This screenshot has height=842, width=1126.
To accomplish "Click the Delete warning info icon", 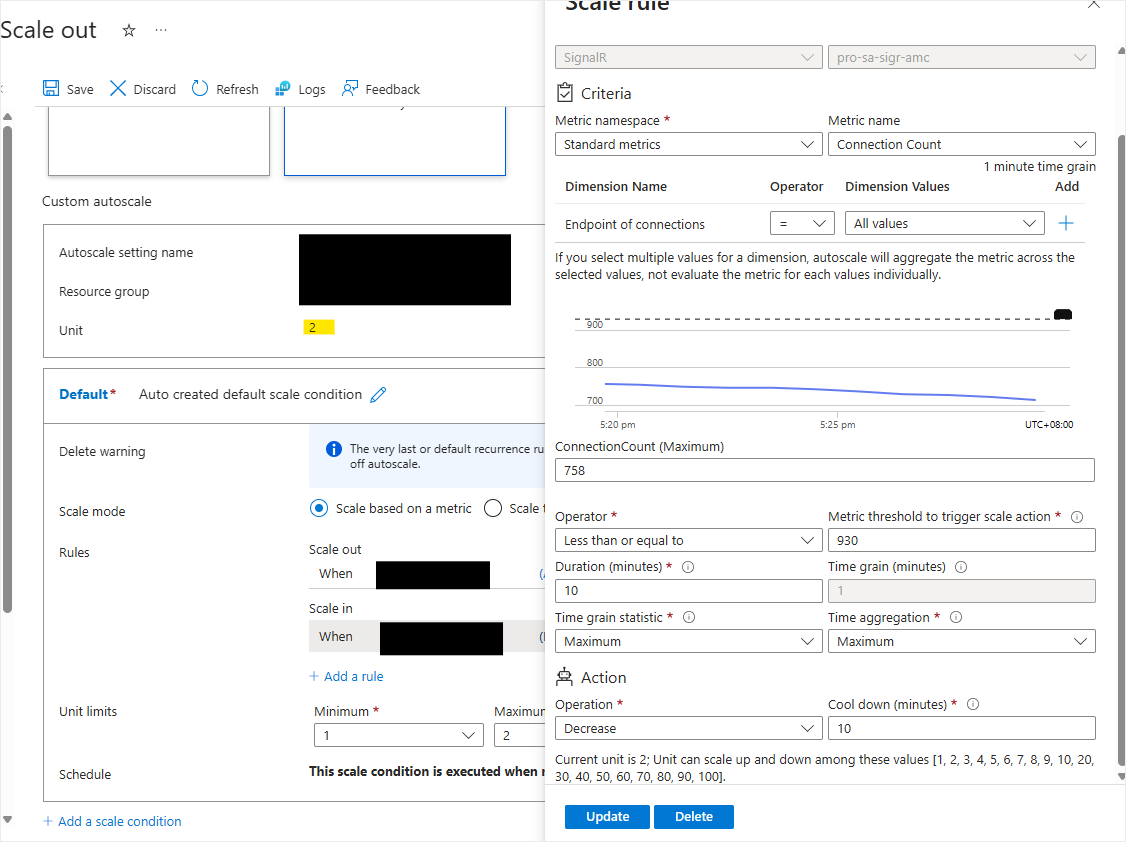I will tap(334, 449).
